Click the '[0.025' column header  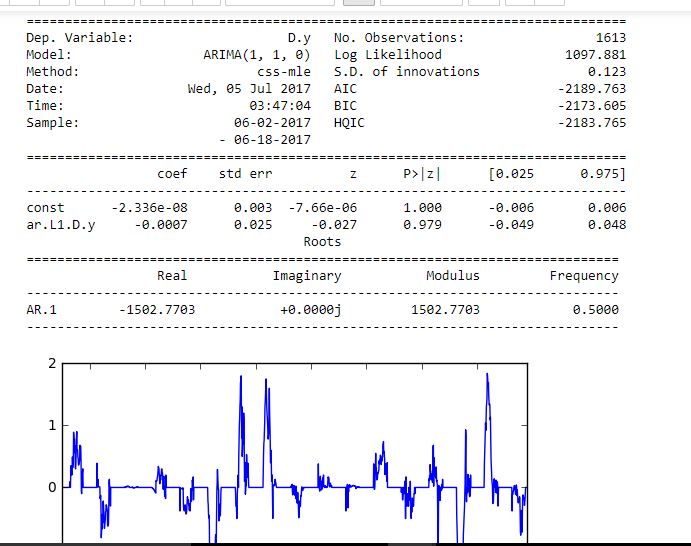(x=511, y=174)
